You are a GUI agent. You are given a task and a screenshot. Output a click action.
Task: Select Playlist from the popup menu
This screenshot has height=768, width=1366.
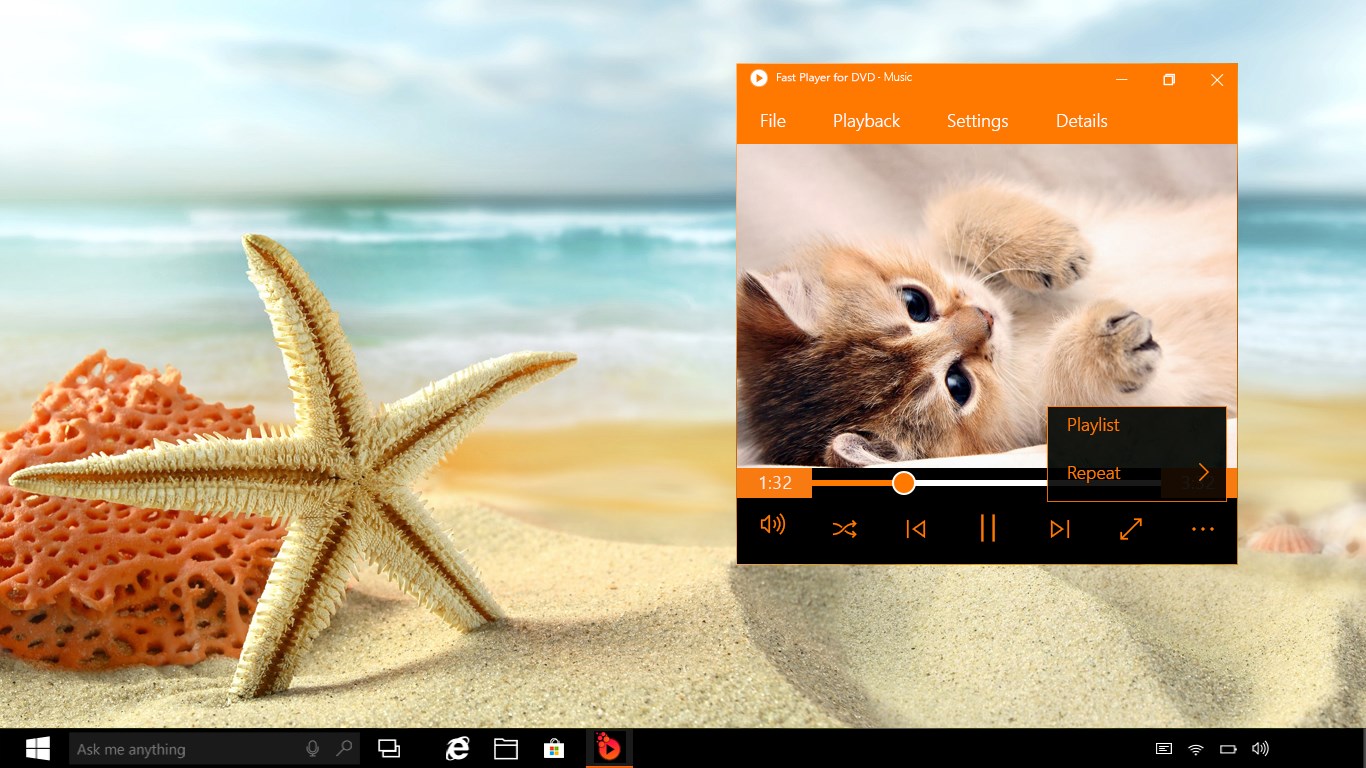pos(1092,425)
